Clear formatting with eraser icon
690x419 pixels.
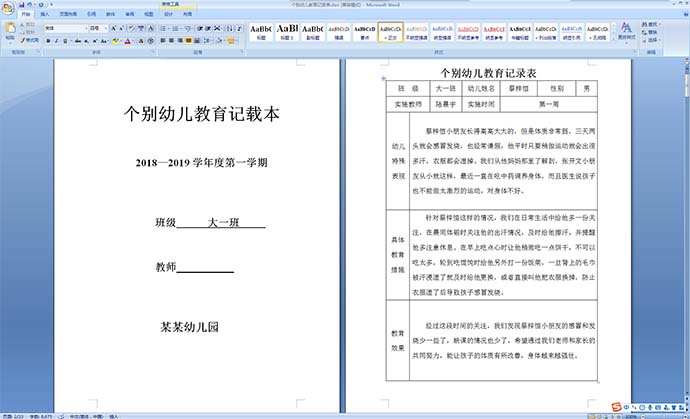pos(131,28)
